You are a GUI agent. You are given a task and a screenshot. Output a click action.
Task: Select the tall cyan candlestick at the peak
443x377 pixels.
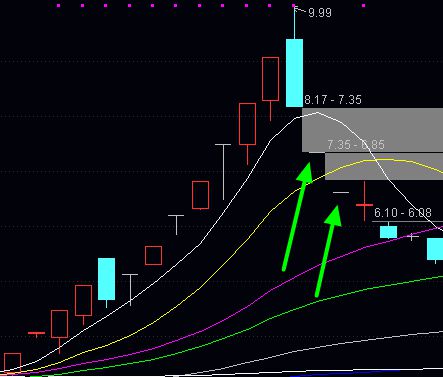click(x=295, y=73)
